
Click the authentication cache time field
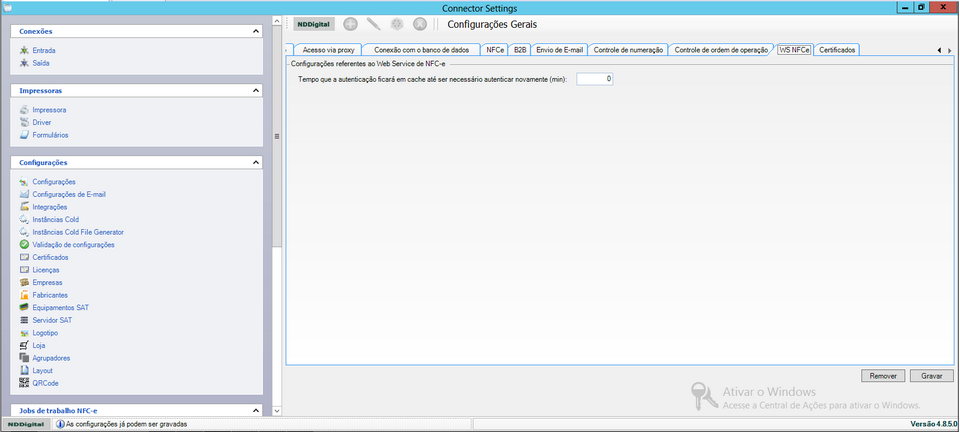click(x=594, y=79)
